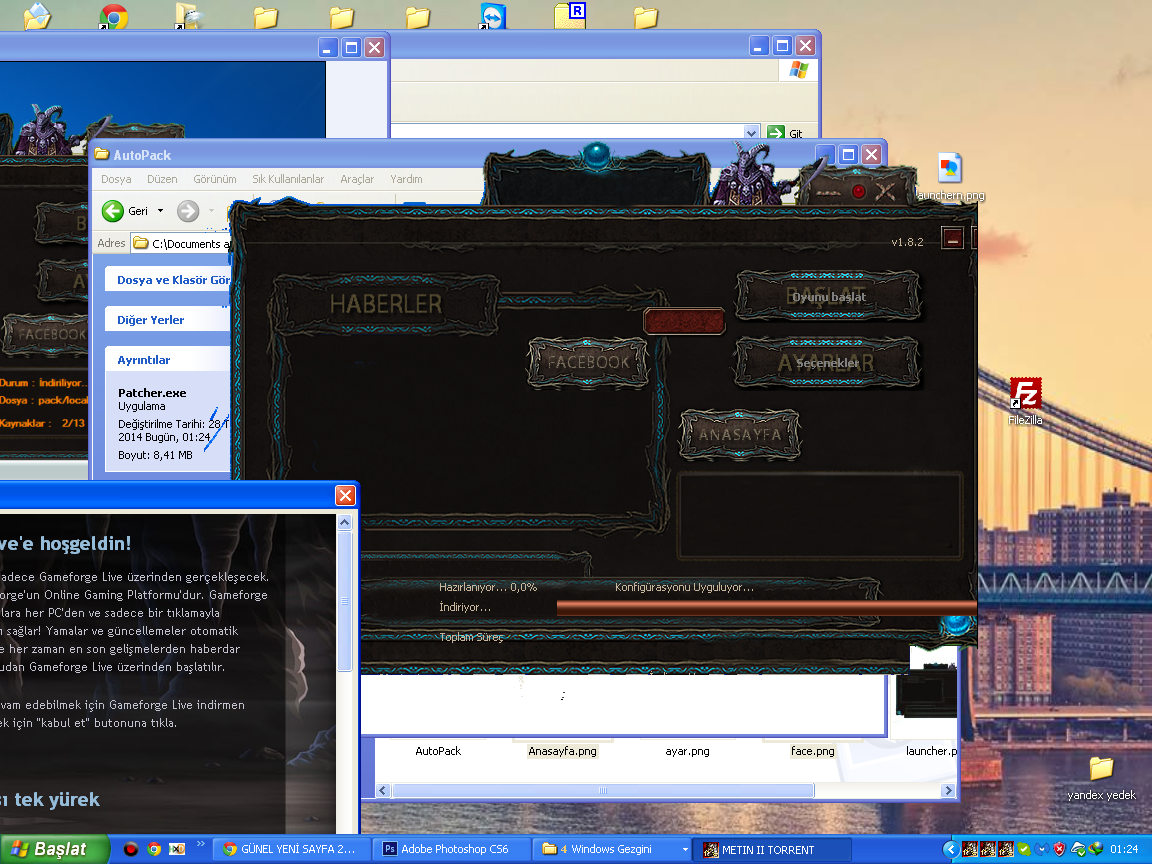Screen dimensions: 1152x864
Task: Open address dropdown in the rear explorer window
Action: tap(752, 132)
